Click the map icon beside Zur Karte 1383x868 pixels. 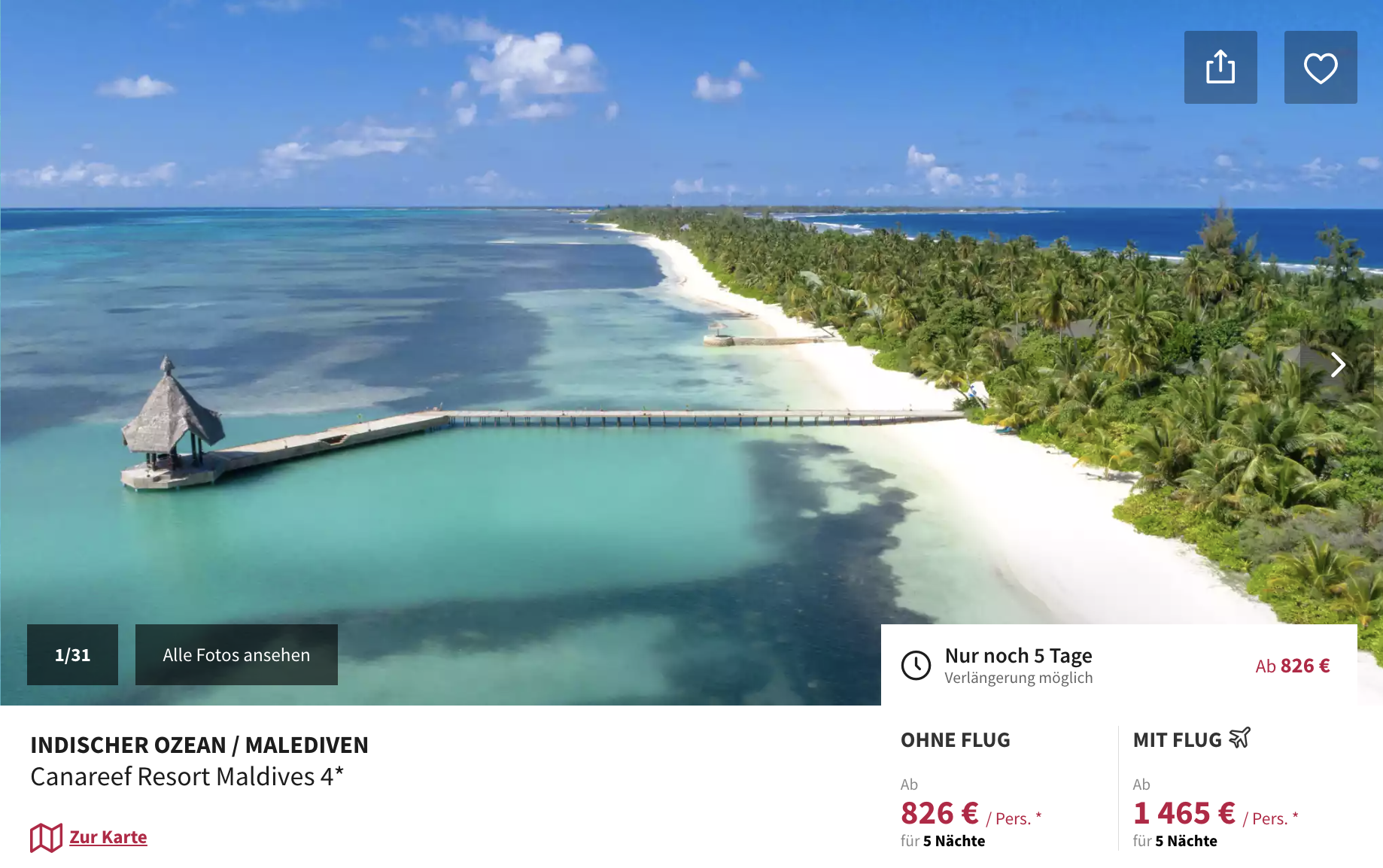tap(46, 837)
